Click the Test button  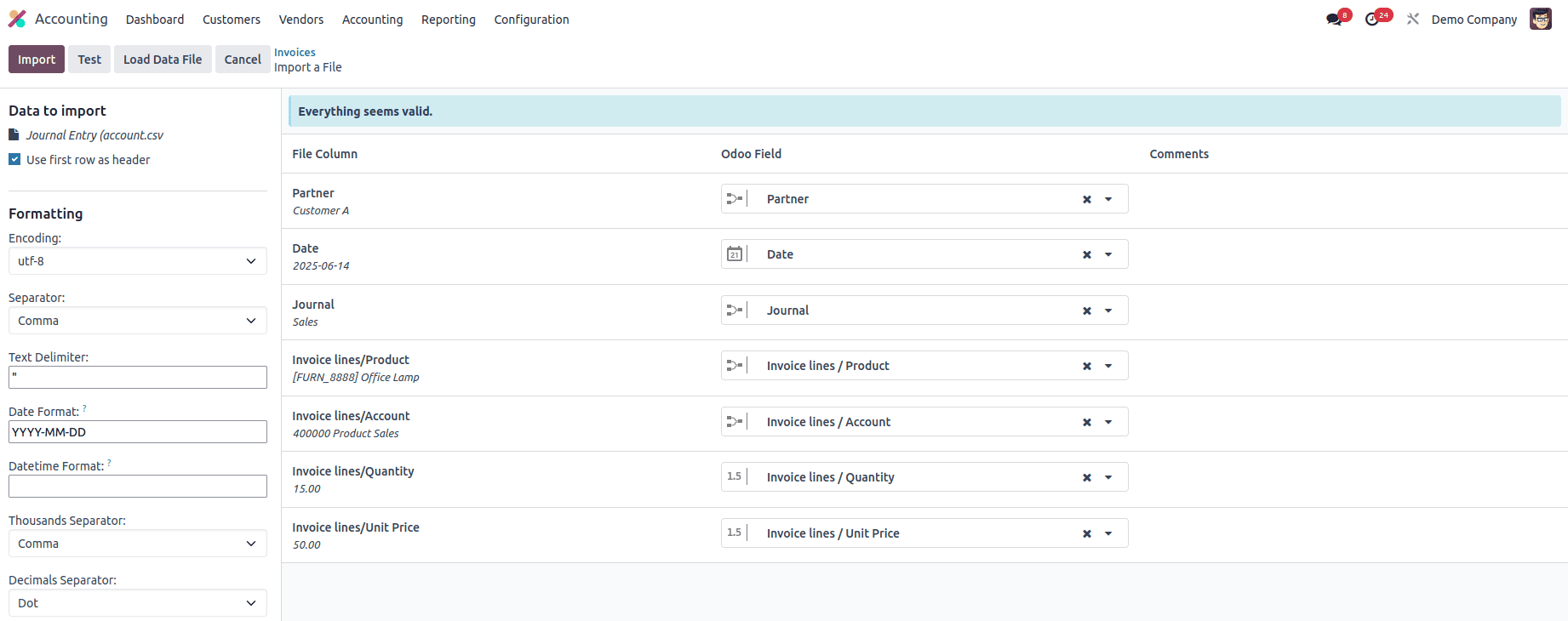pyautogui.click(x=89, y=60)
